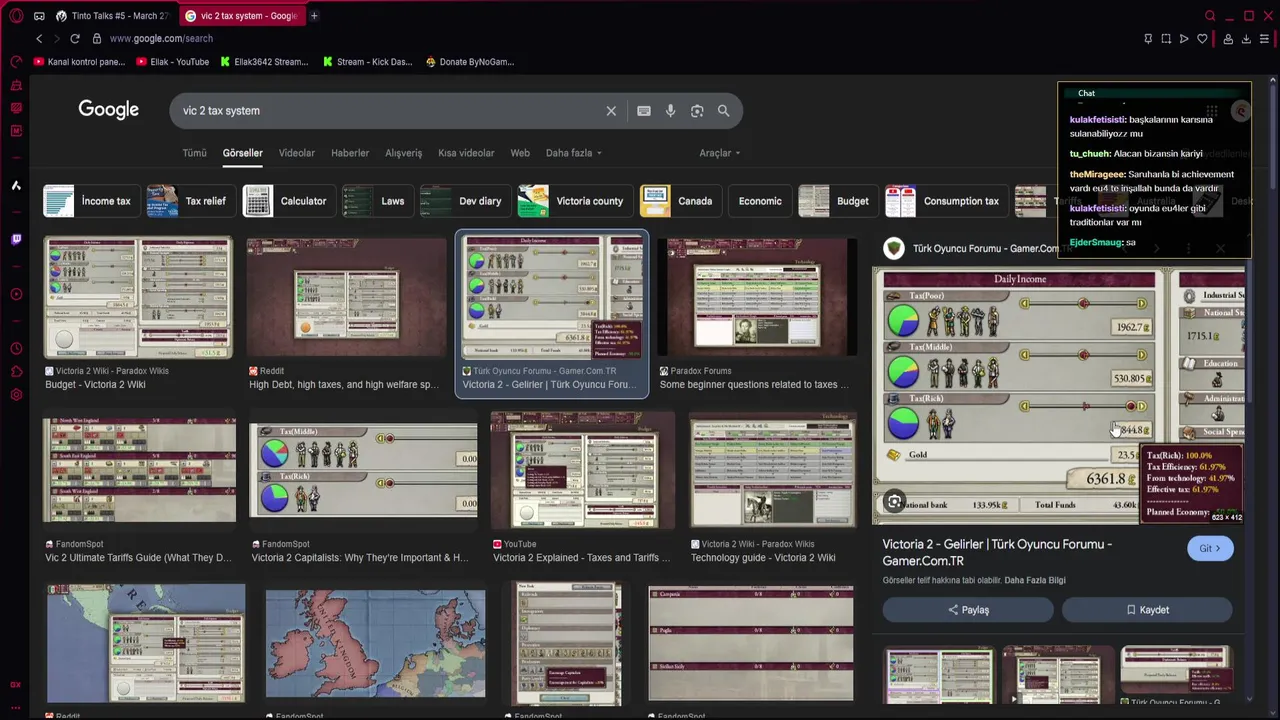Expand the Araçlar tools dropdown

pos(719,153)
